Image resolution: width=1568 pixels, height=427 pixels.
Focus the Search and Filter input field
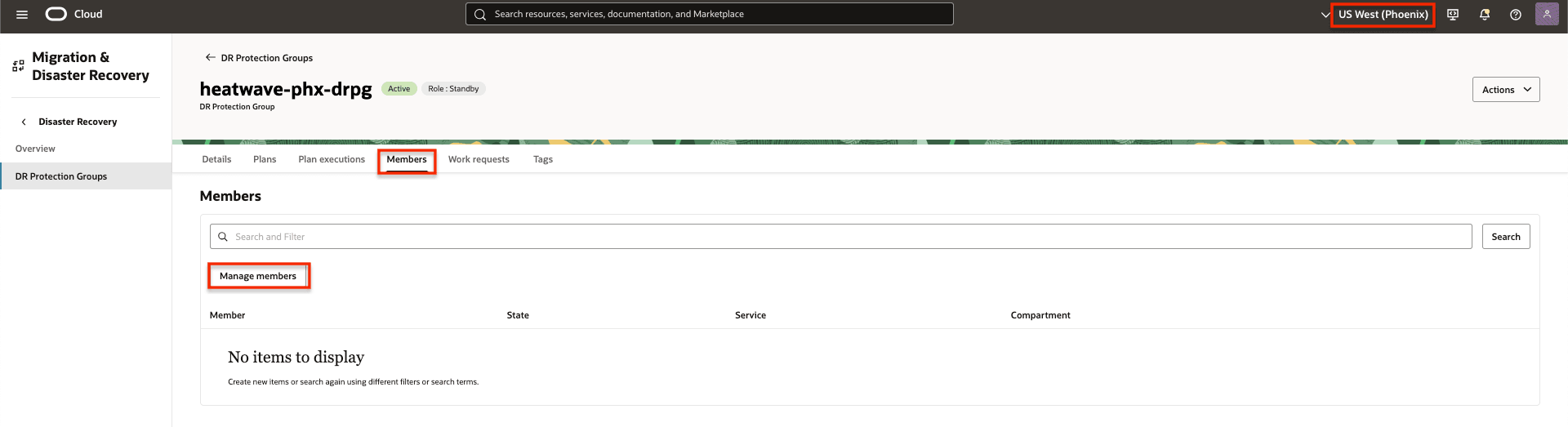tap(841, 237)
